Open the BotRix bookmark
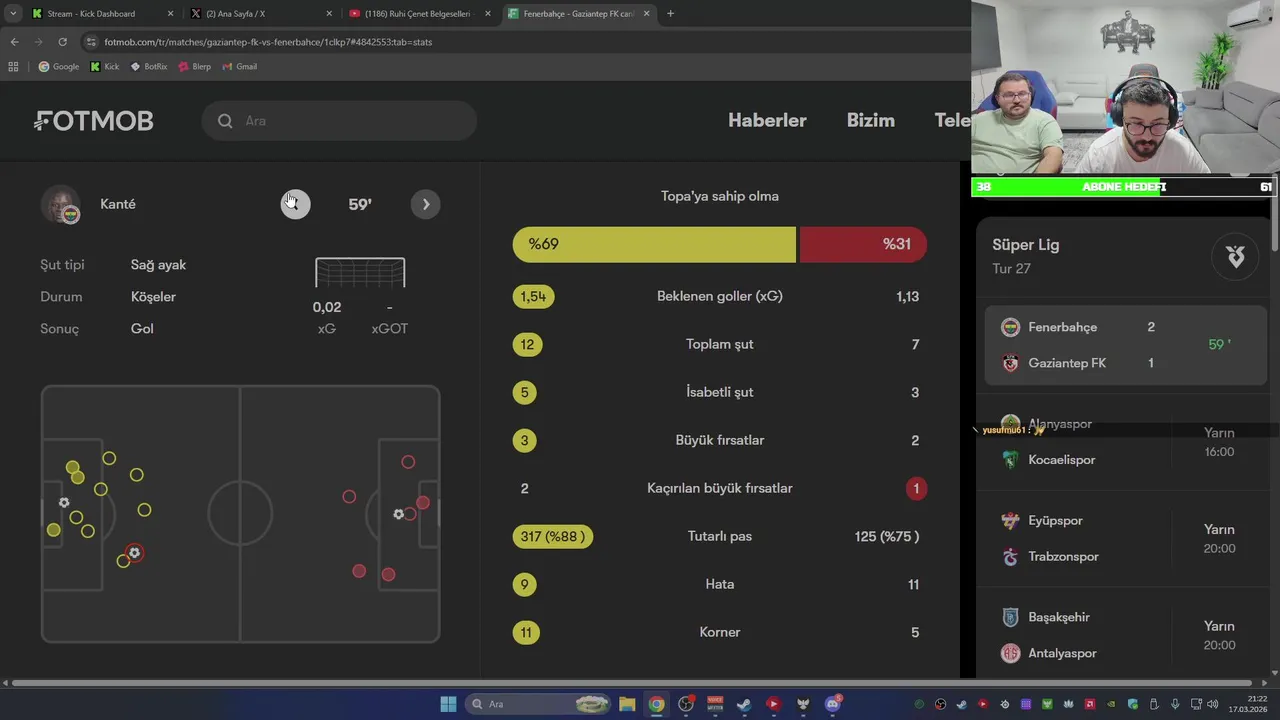This screenshot has height=720, width=1280. tap(148, 67)
